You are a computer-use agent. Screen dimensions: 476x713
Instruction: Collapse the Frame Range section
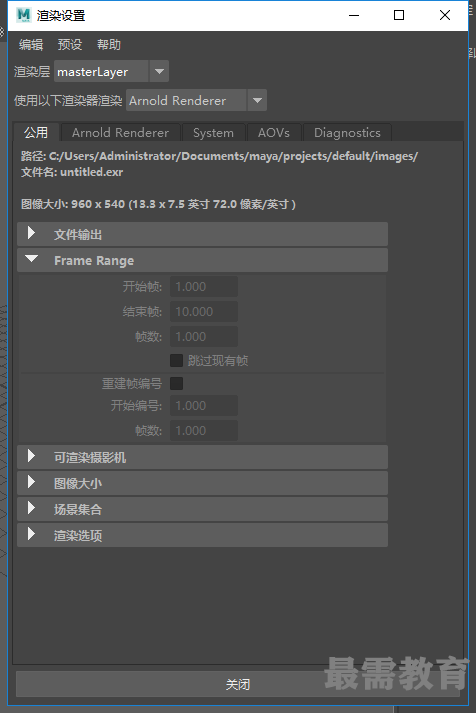pyautogui.click(x=202, y=261)
